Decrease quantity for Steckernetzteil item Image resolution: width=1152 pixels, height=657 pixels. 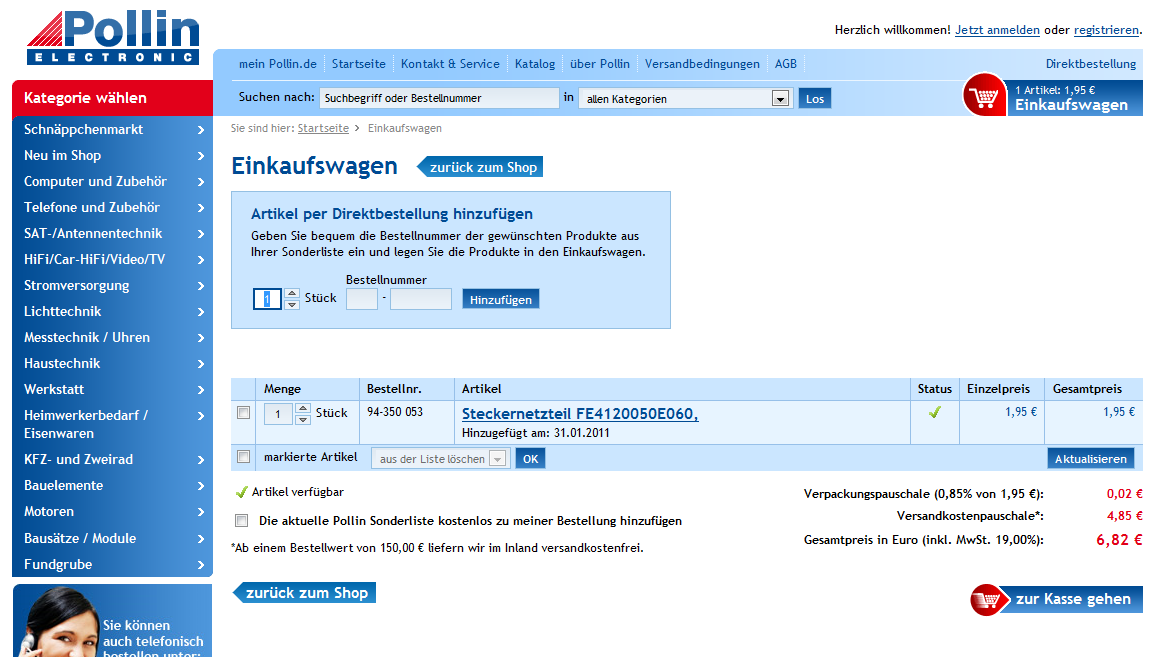[303, 419]
